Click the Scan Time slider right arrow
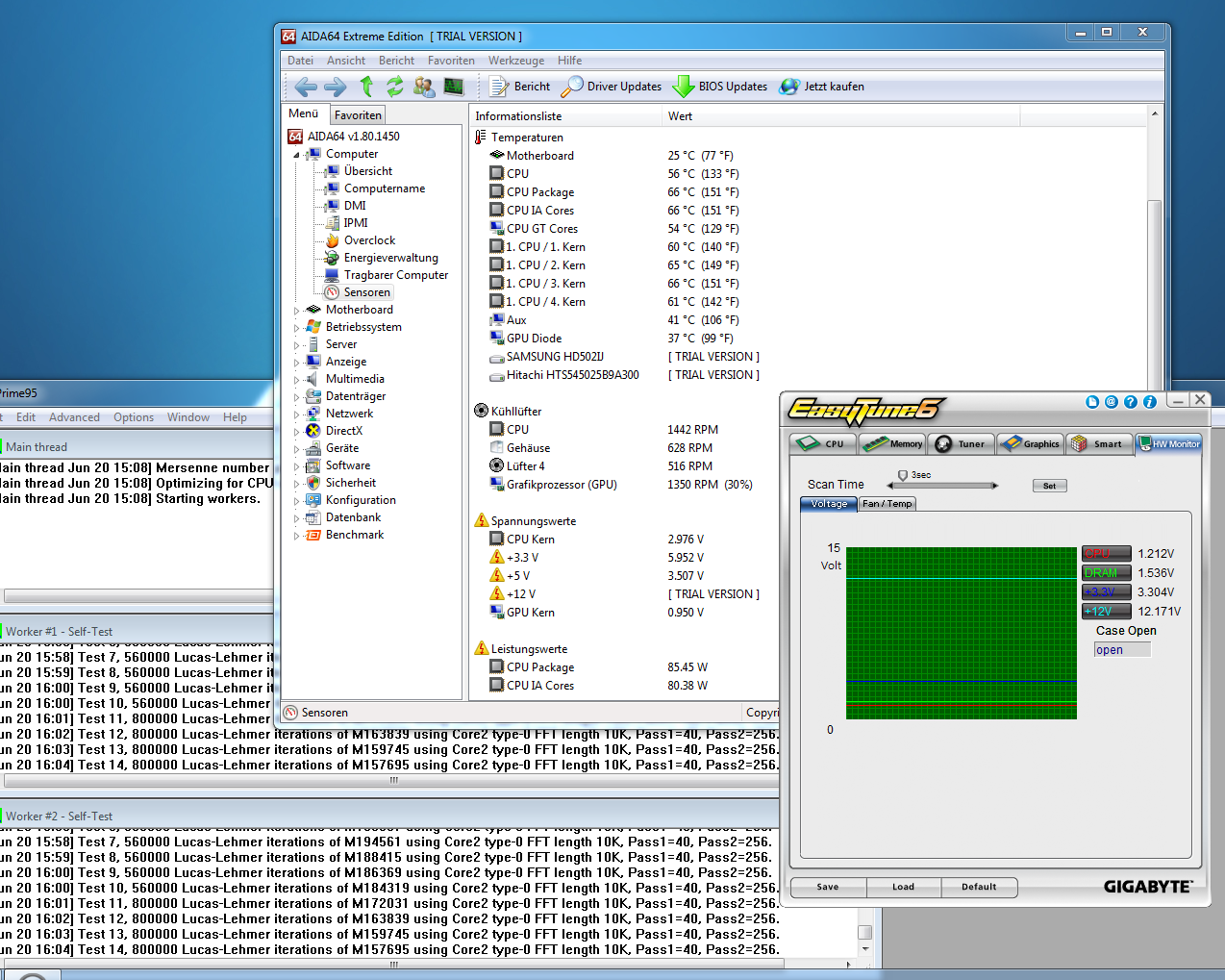 [995, 486]
